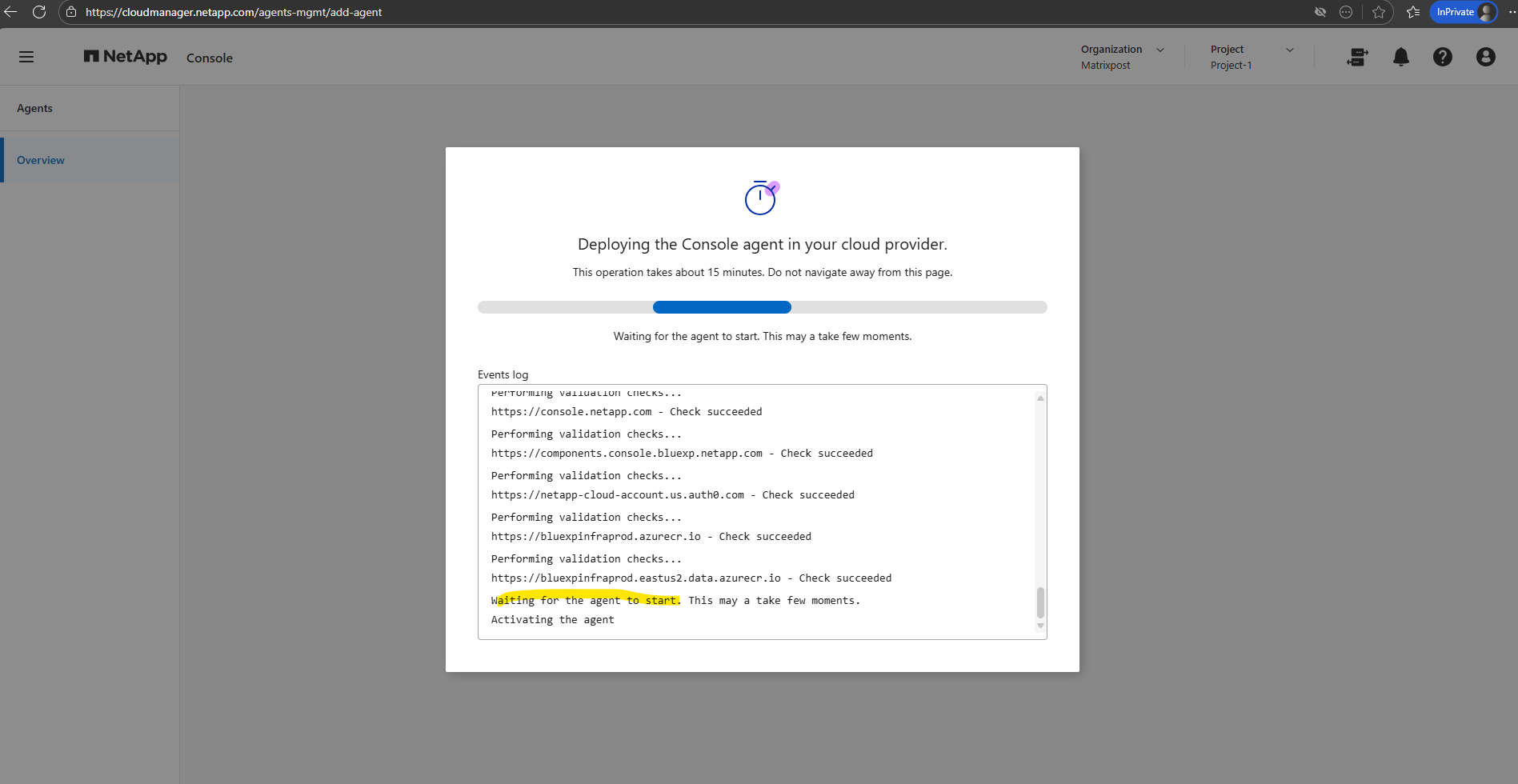
Task: Click the deployment progress bar
Action: (763, 307)
